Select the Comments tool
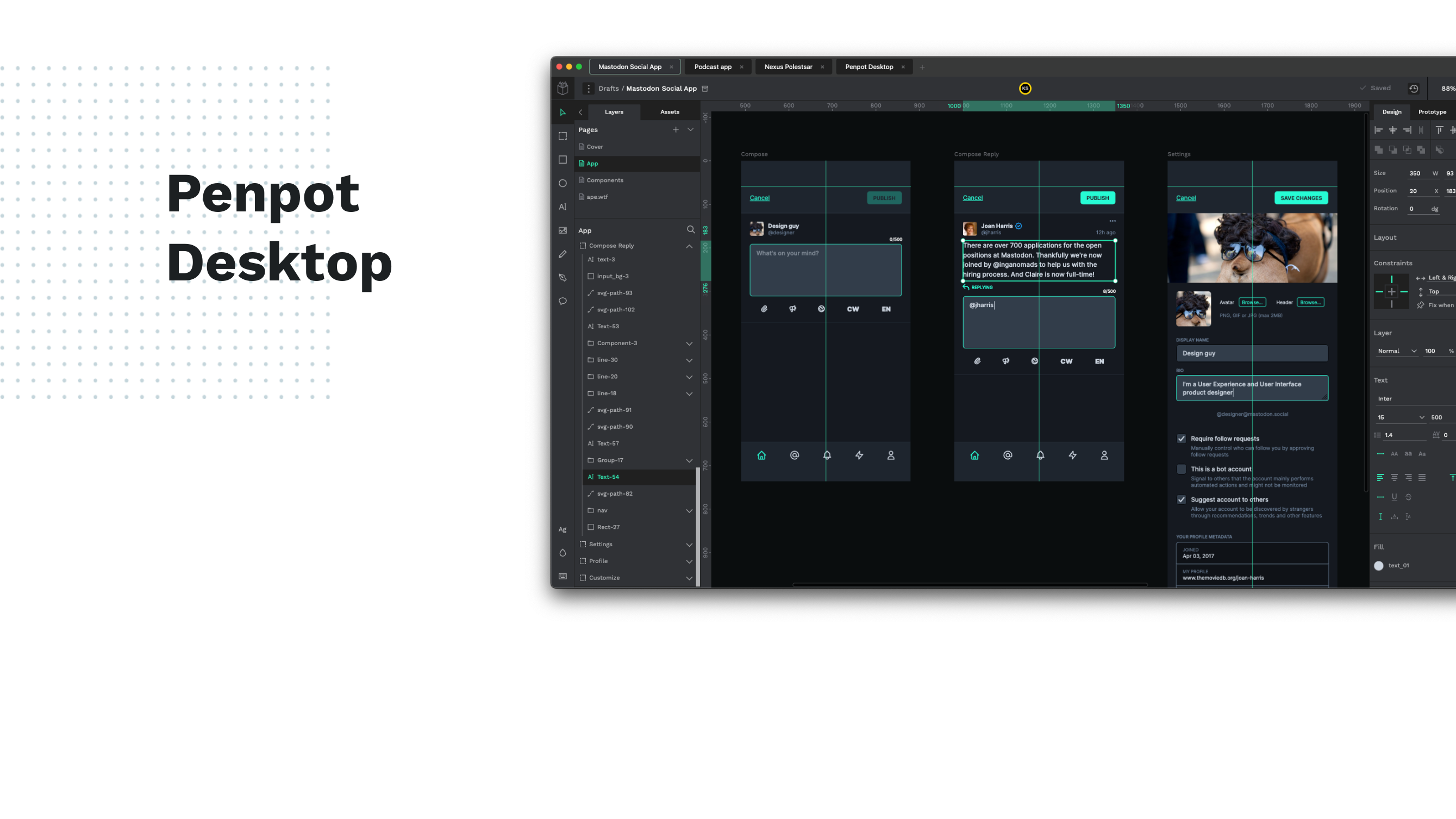 [563, 301]
